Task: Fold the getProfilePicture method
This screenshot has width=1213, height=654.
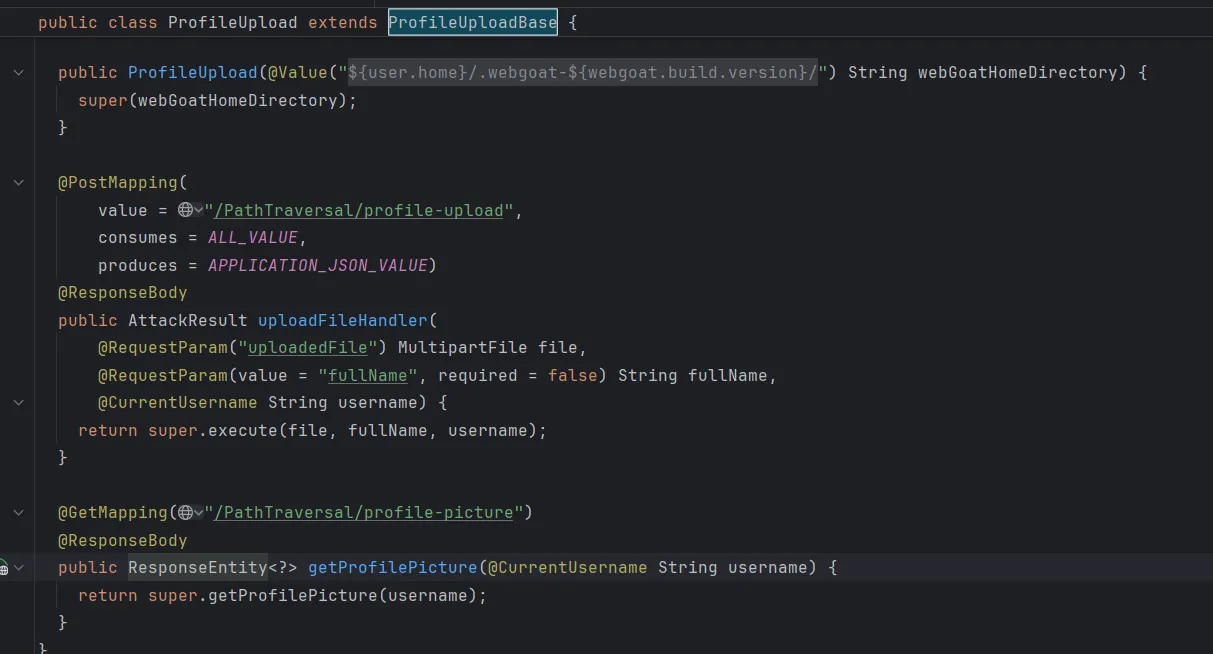Action: pos(18,568)
